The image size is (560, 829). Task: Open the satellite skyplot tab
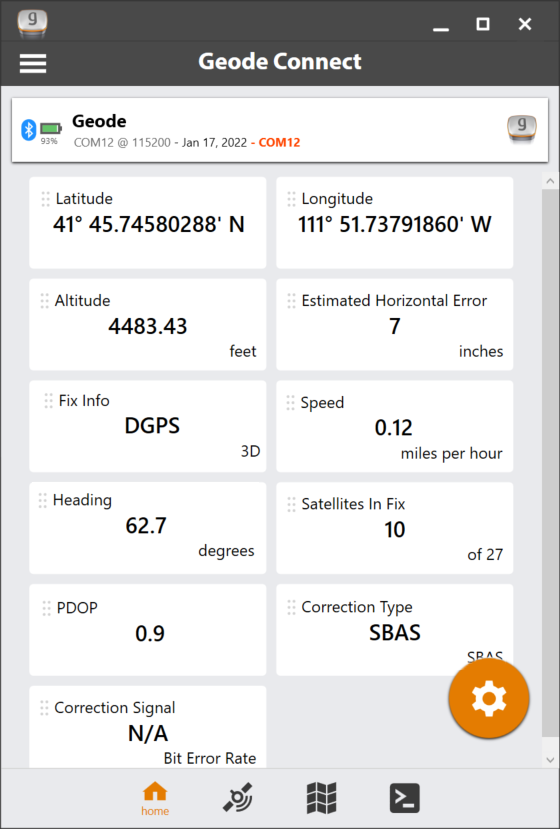point(237,798)
